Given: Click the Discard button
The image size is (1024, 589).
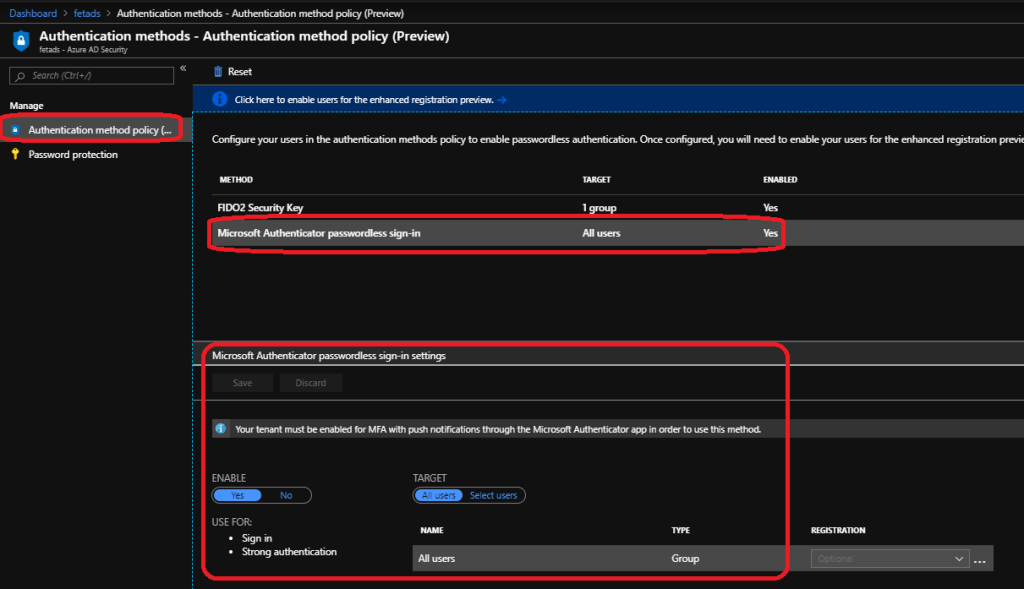Looking at the screenshot, I should 311,382.
